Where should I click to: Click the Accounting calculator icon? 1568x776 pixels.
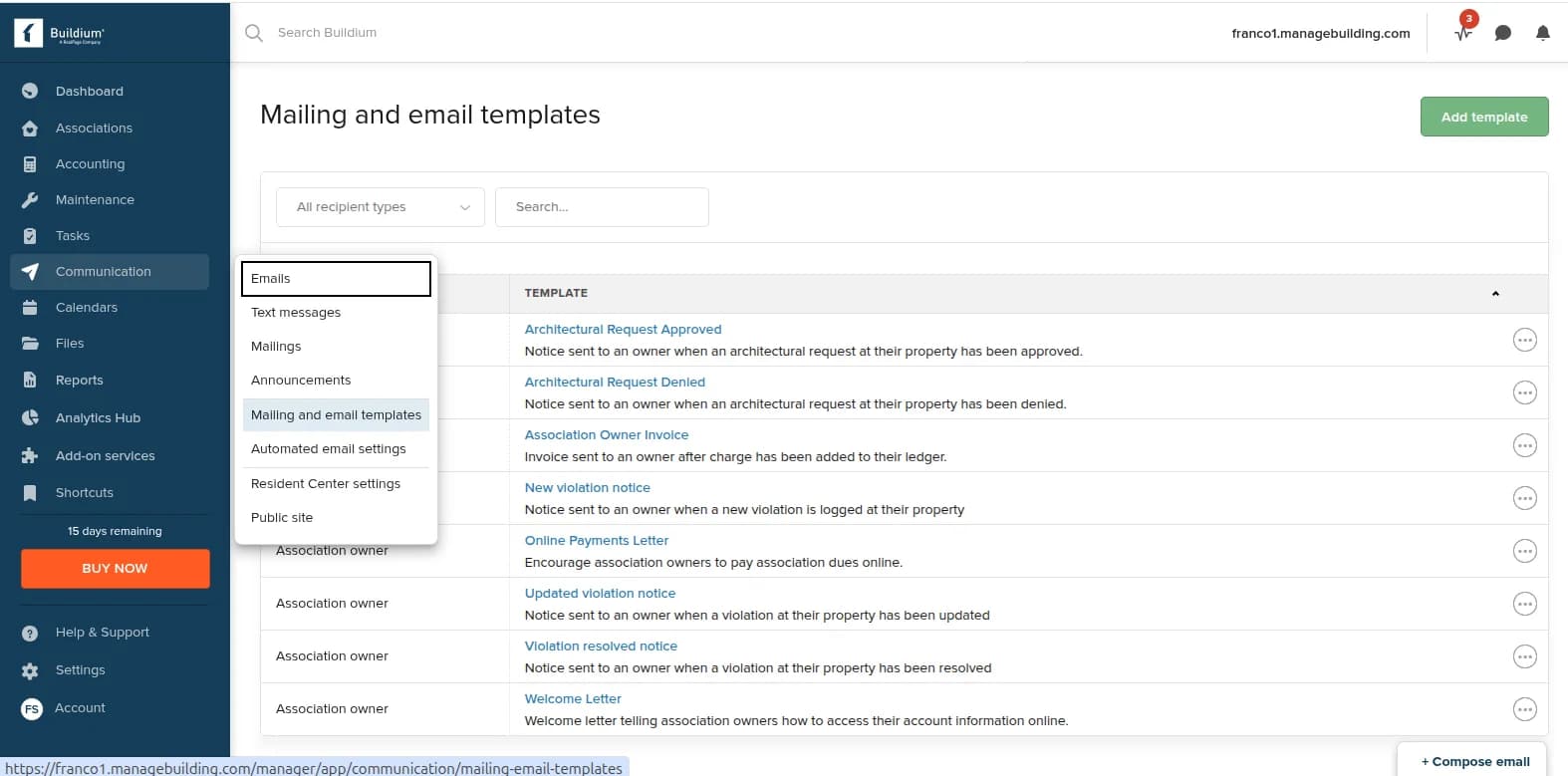(x=30, y=163)
